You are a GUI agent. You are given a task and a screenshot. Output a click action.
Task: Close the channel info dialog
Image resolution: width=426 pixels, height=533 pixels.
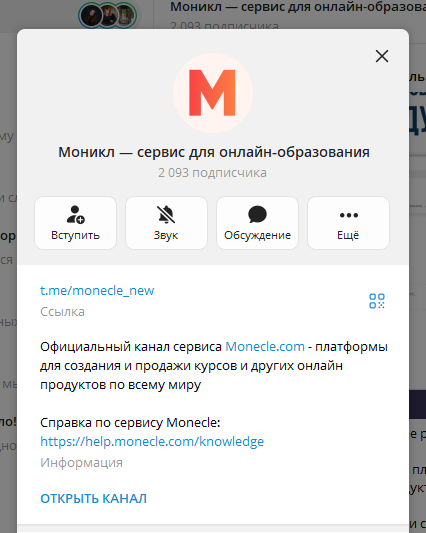[x=382, y=56]
